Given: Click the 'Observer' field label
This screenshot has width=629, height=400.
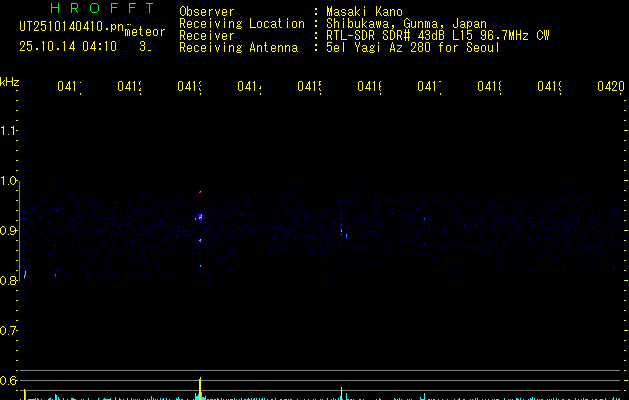Looking at the screenshot, I should click(207, 11).
